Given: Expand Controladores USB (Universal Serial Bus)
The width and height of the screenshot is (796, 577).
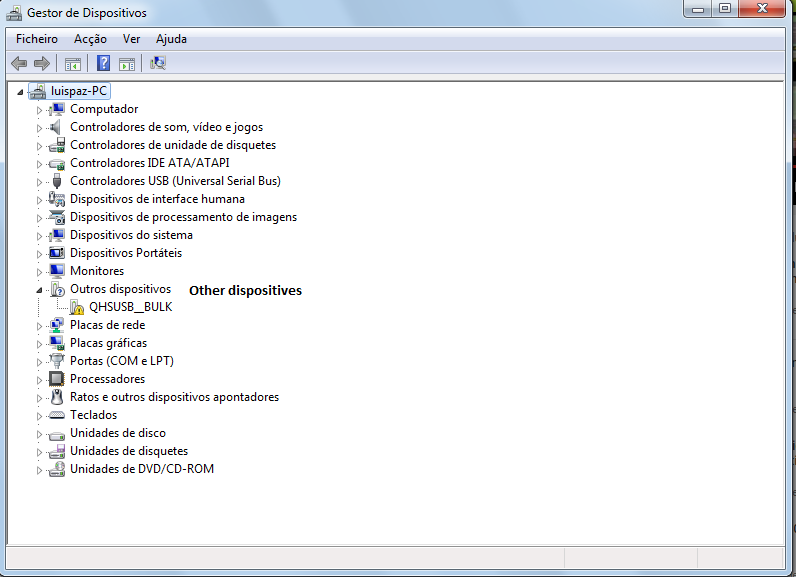Looking at the screenshot, I should coord(40,182).
